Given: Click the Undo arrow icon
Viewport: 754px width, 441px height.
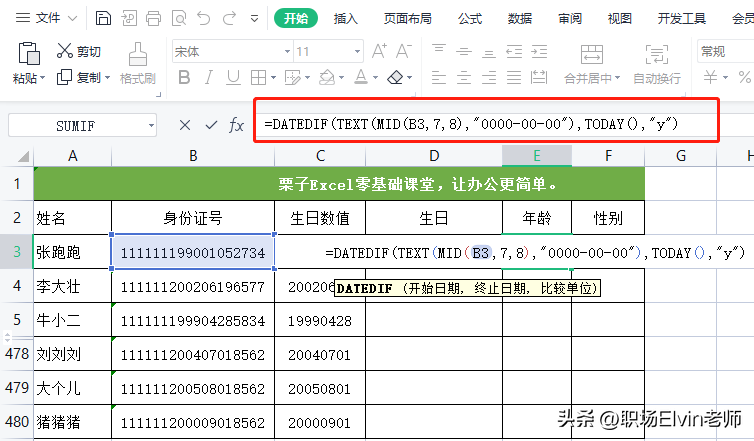Looking at the screenshot, I should pyautogui.click(x=205, y=18).
